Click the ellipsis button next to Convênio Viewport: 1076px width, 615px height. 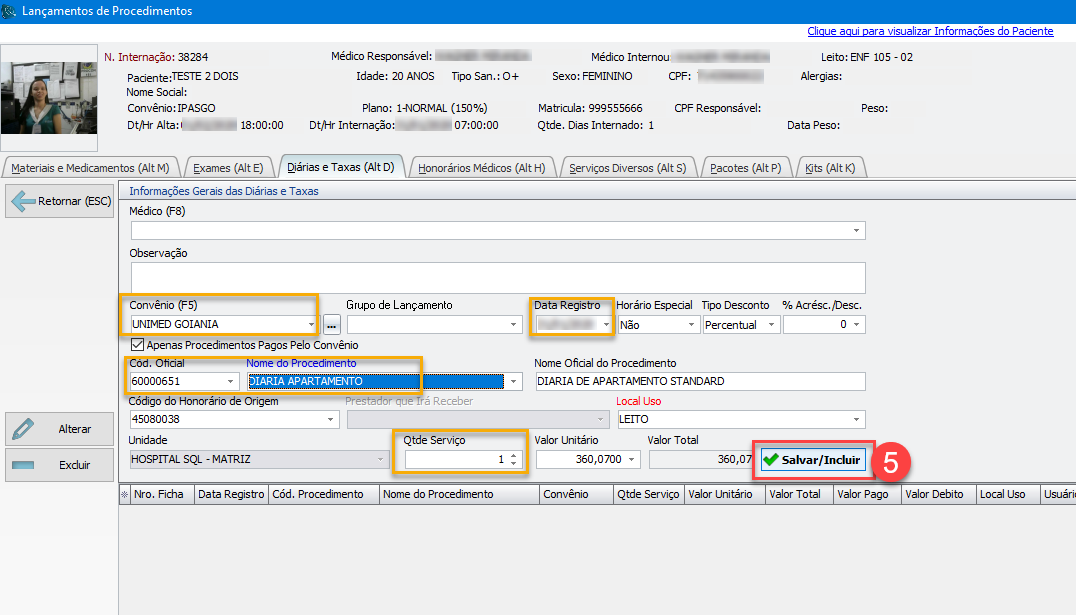332,324
